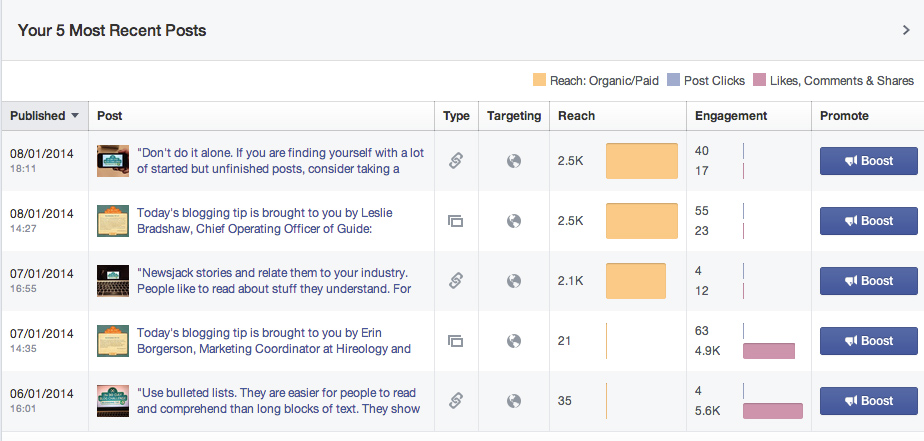Image resolution: width=924 pixels, height=441 pixels.
Task: Click the 2.5K reach bar of the 18:11 post
Action: pyautogui.click(x=642, y=161)
